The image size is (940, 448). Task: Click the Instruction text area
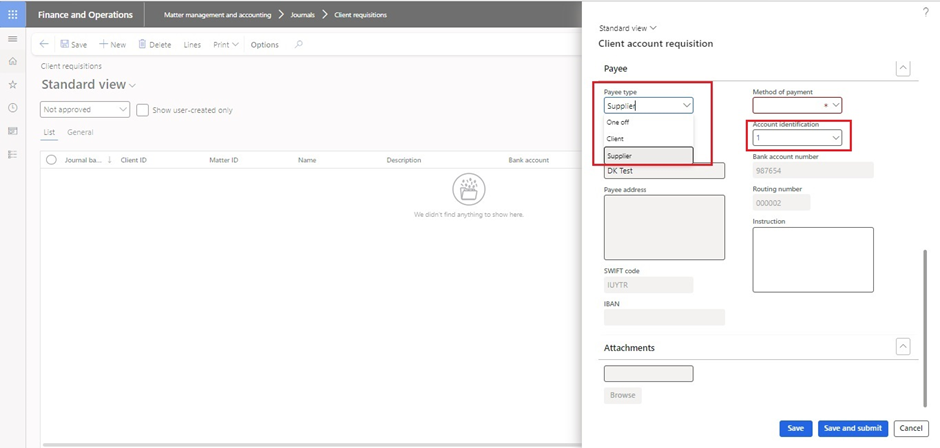pyautogui.click(x=813, y=260)
